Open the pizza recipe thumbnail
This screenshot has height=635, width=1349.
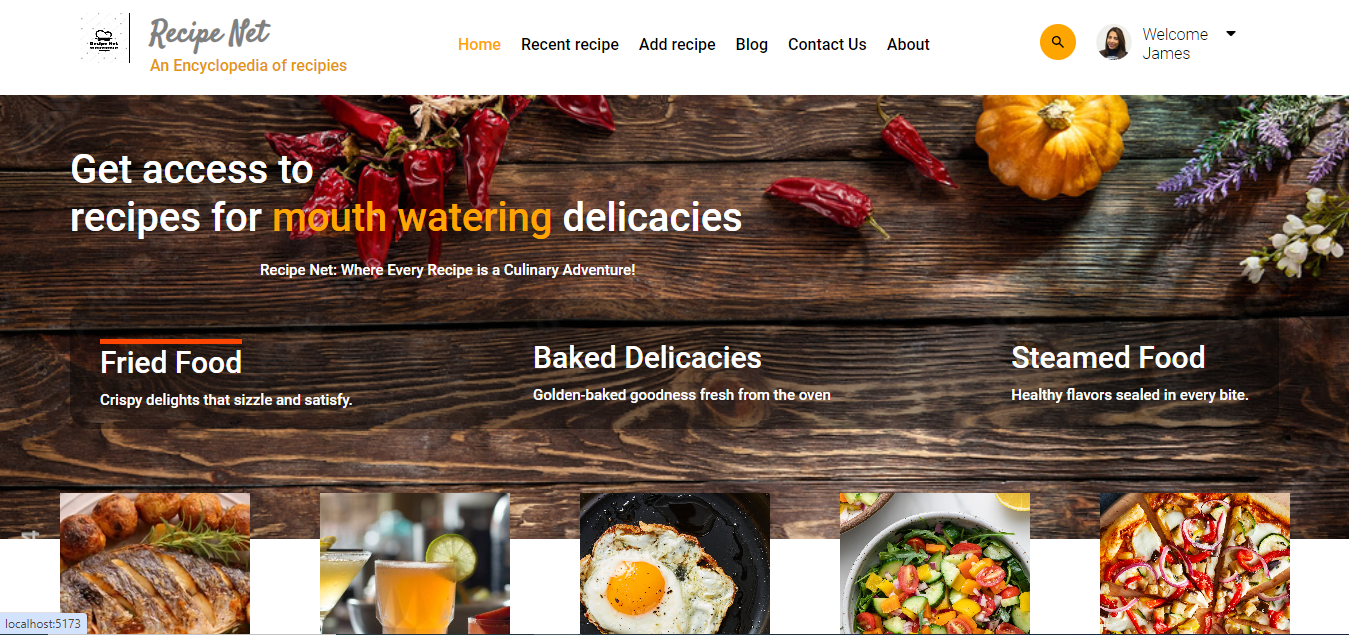pyautogui.click(x=1195, y=563)
